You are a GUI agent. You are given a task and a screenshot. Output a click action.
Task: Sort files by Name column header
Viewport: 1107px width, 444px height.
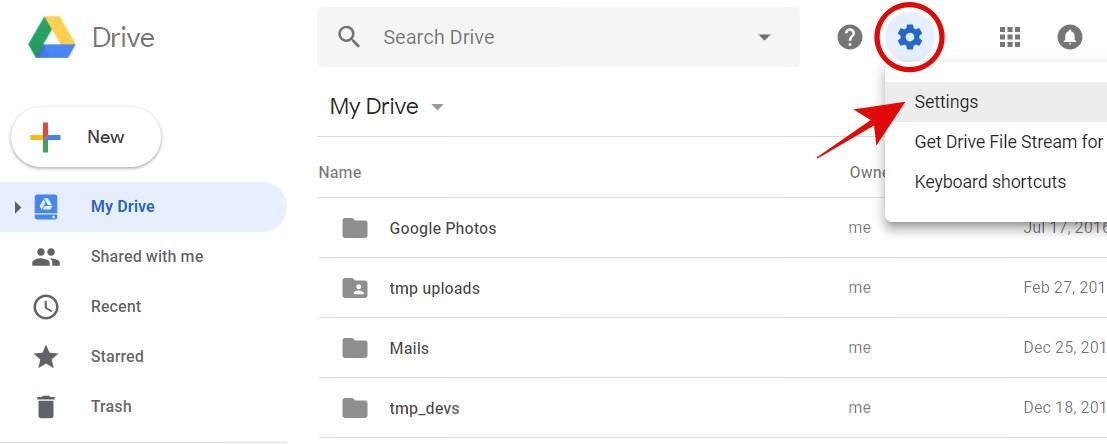(x=340, y=172)
